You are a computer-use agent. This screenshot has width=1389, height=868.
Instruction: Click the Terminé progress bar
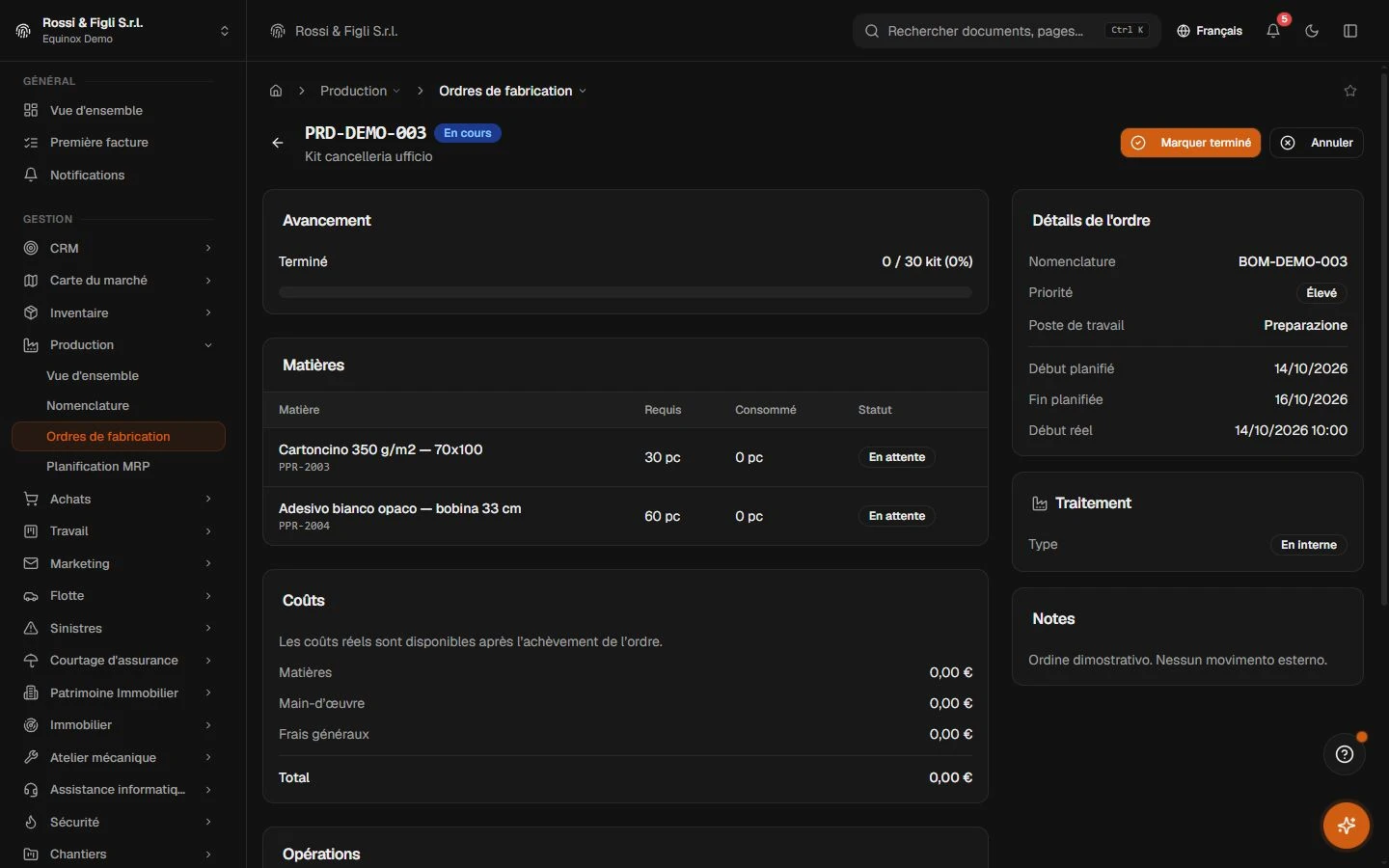tap(625, 292)
